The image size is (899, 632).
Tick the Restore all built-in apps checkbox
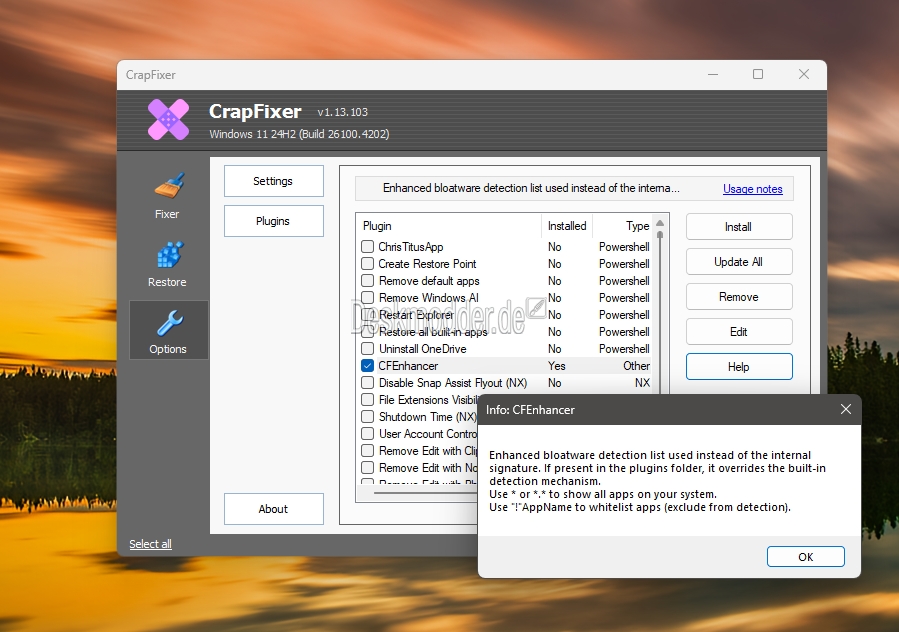(368, 332)
